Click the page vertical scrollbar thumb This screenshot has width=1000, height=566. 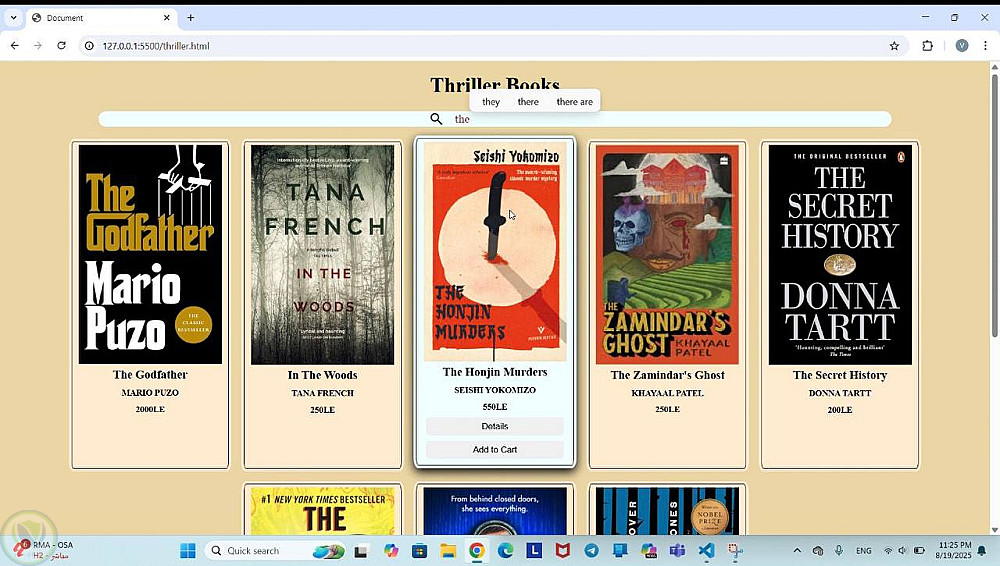tap(994, 204)
